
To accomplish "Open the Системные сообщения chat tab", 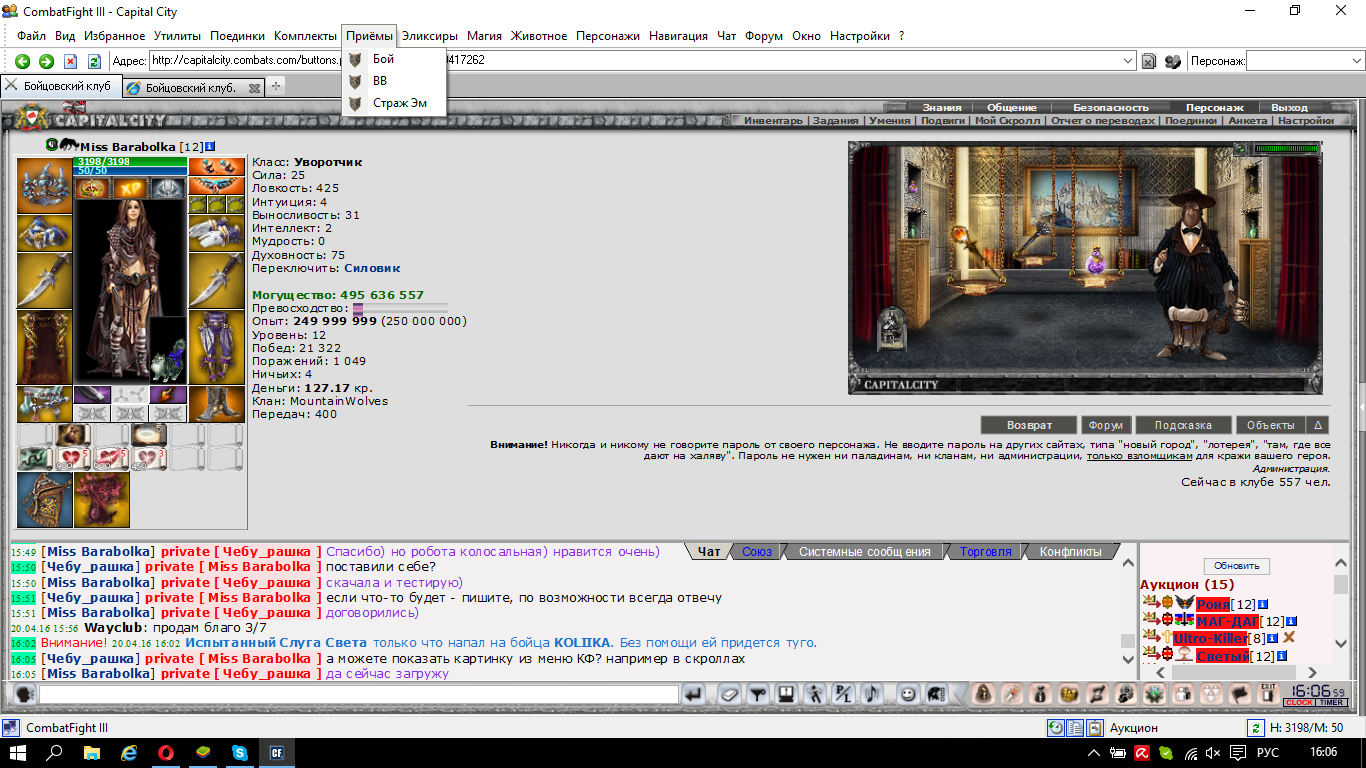I will click(864, 552).
